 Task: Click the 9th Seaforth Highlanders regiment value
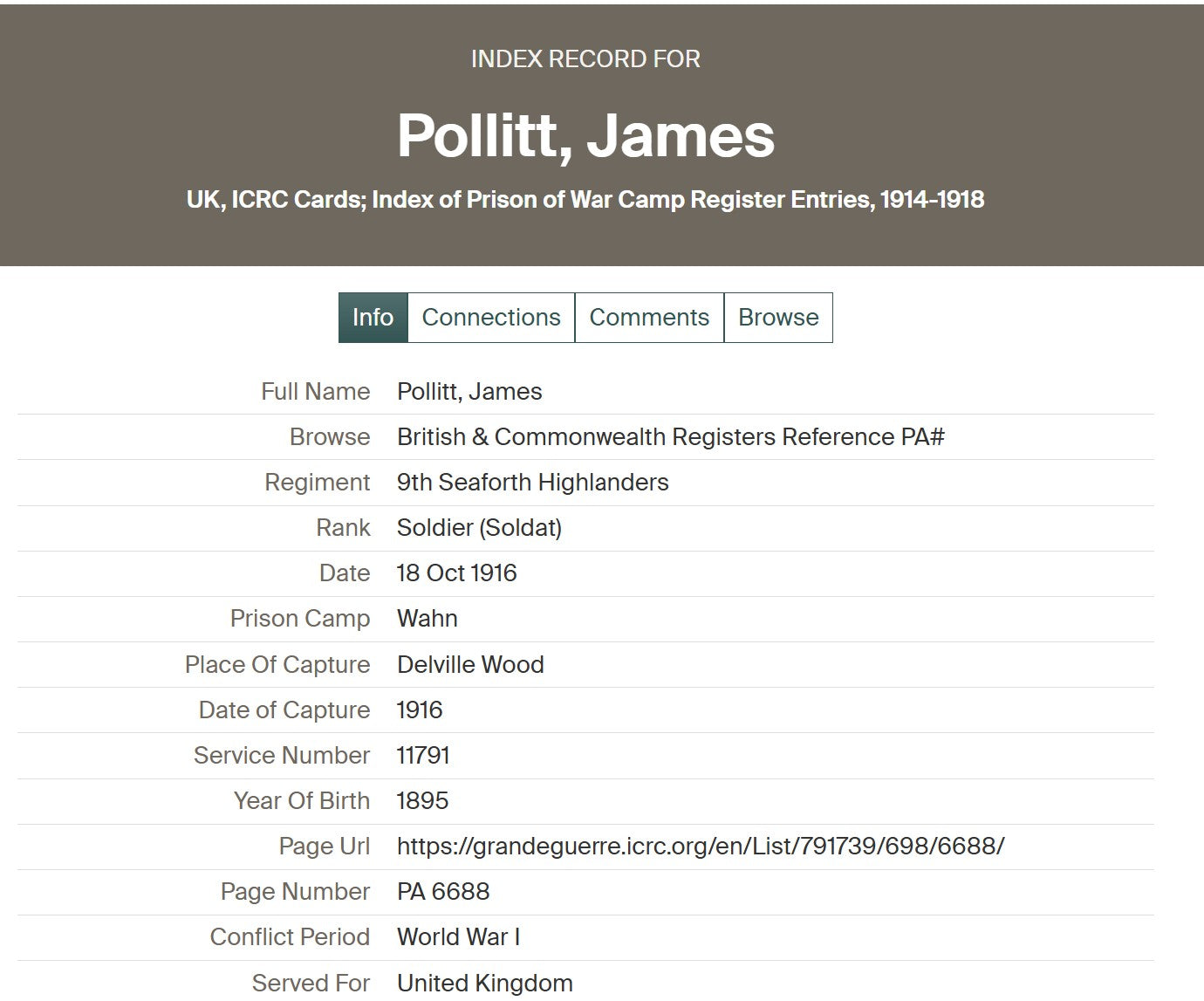532,483
